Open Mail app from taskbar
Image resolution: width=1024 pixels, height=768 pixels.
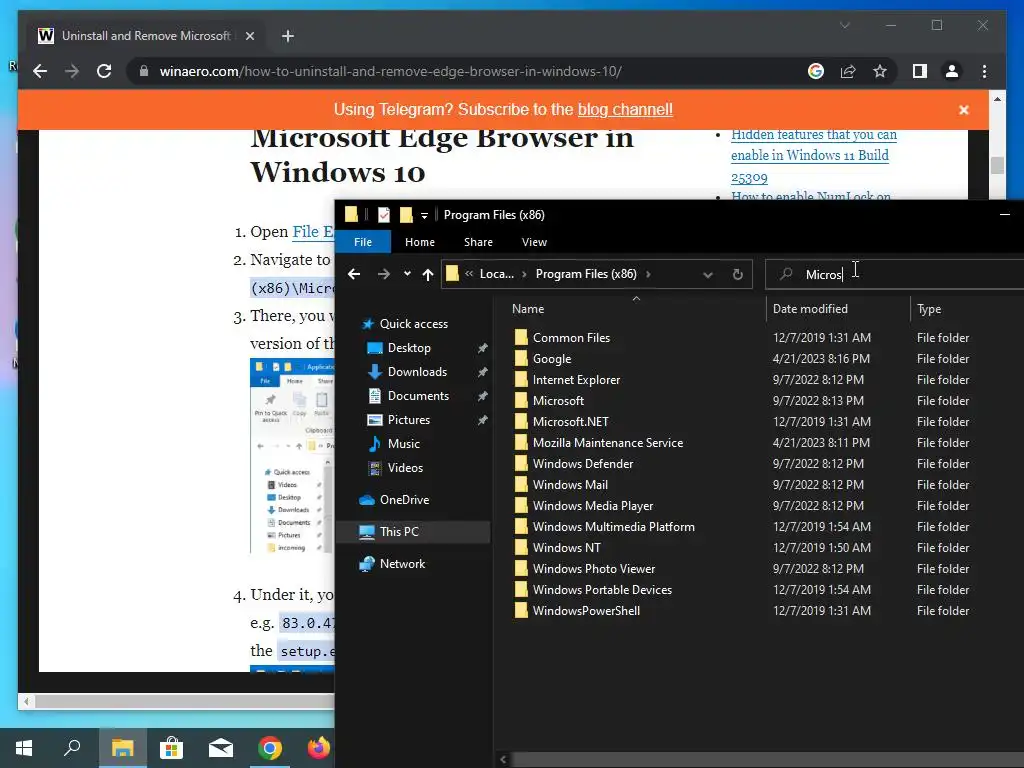pyautogui.click(x=221, y=748)
